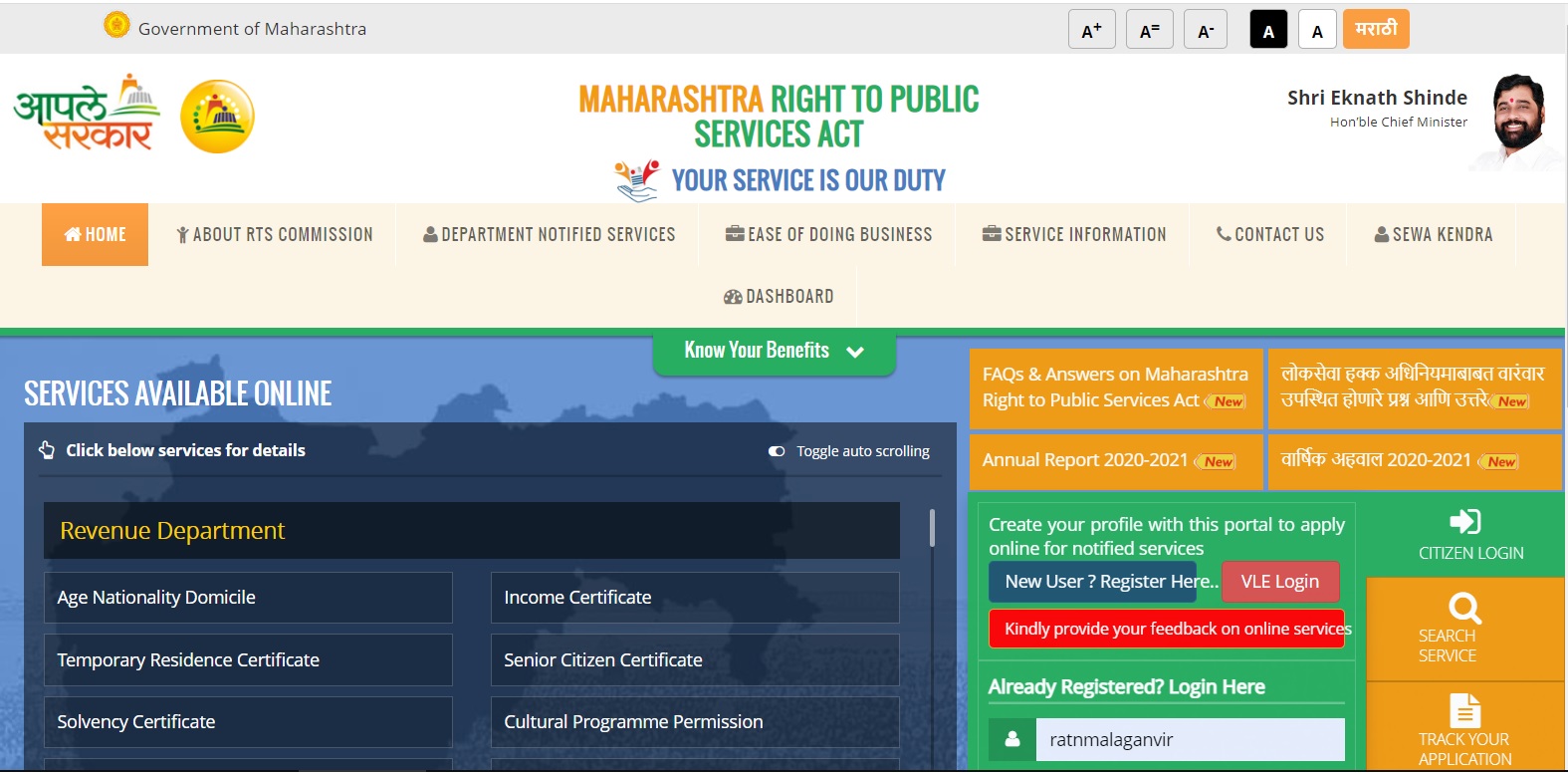
Task: Open FAQs & Answers on RTS Act
Action: coord(1116,387)
